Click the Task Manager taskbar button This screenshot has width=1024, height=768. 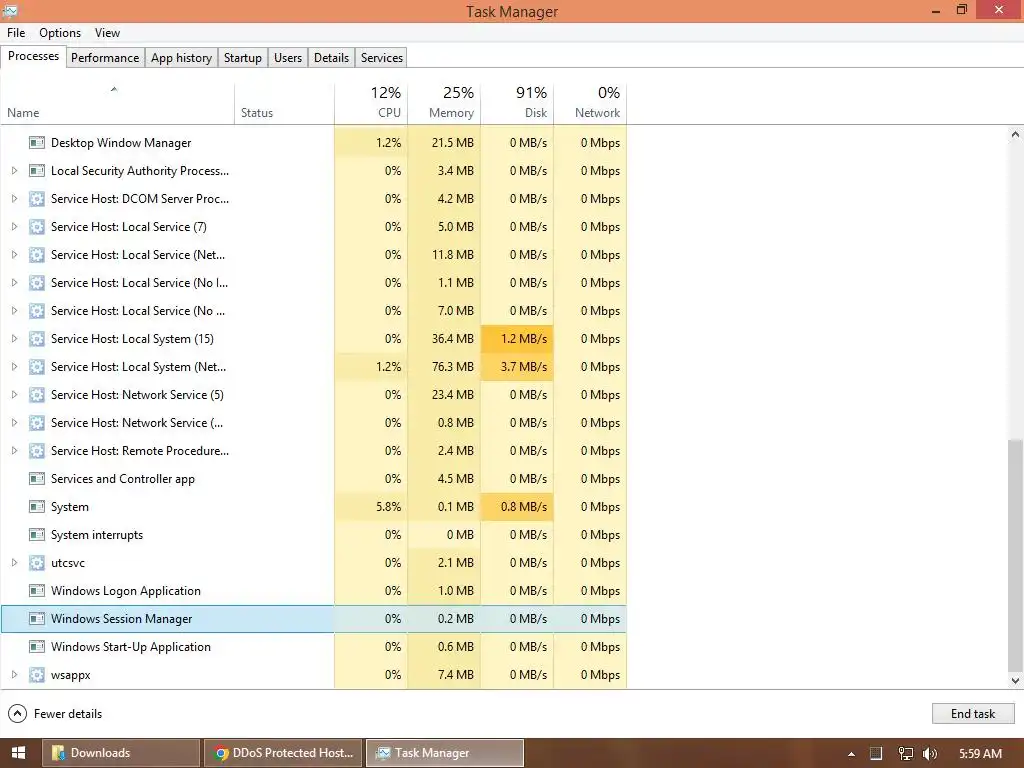[x=445, y=753]
